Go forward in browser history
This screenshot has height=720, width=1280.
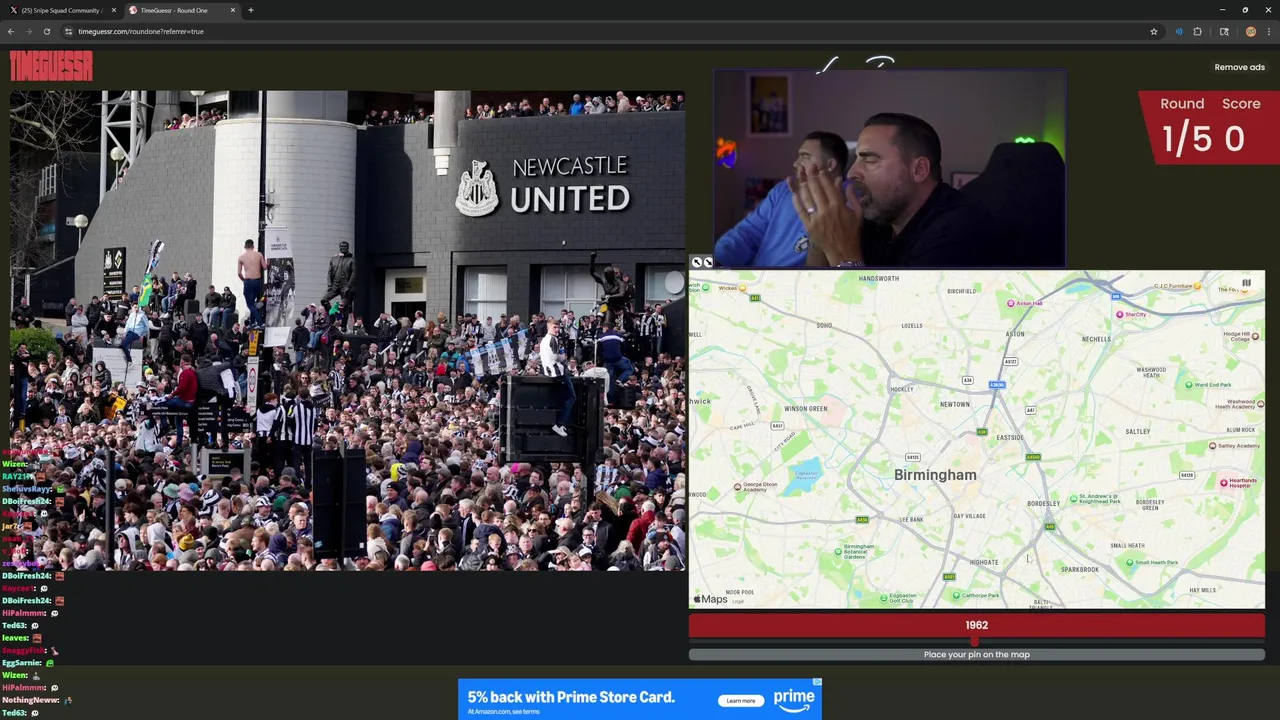[x=28, y=31]
